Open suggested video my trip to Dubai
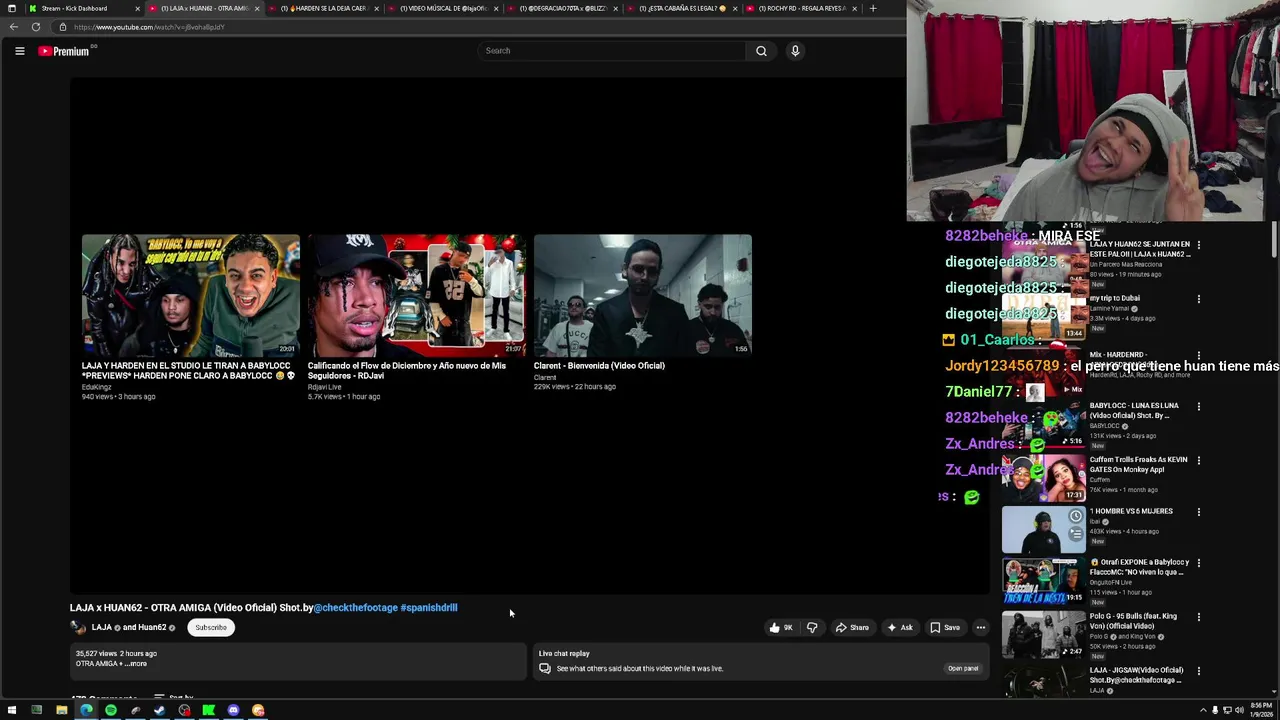1280x720 pixels. [x=1115, y=298]
